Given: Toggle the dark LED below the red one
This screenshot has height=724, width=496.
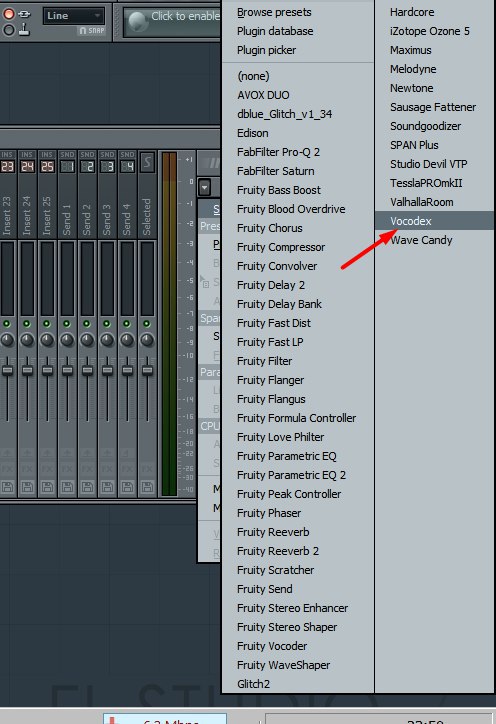Looking at the screenshot, I should click(x=9, y=30).
